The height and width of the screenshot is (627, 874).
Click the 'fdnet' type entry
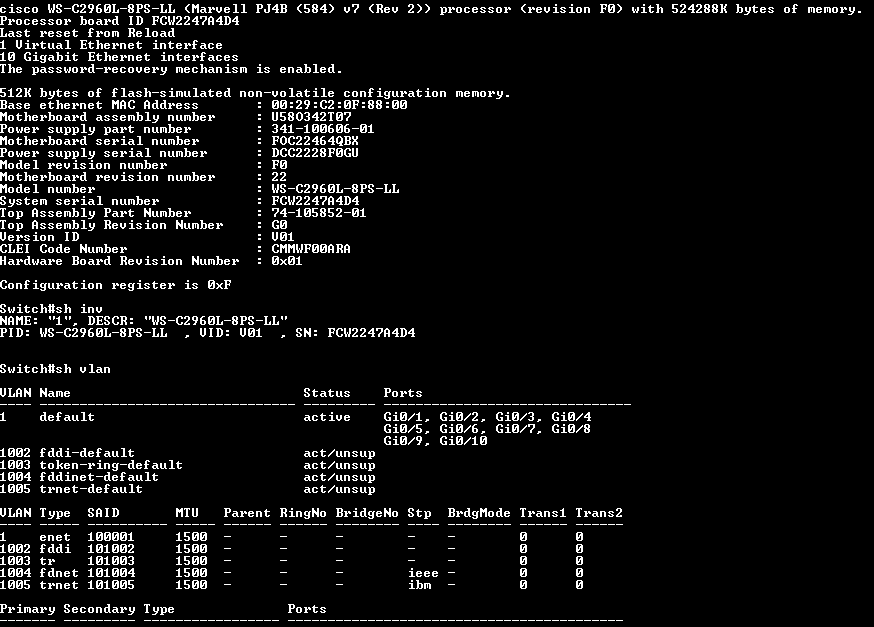(x=59, y=573)
